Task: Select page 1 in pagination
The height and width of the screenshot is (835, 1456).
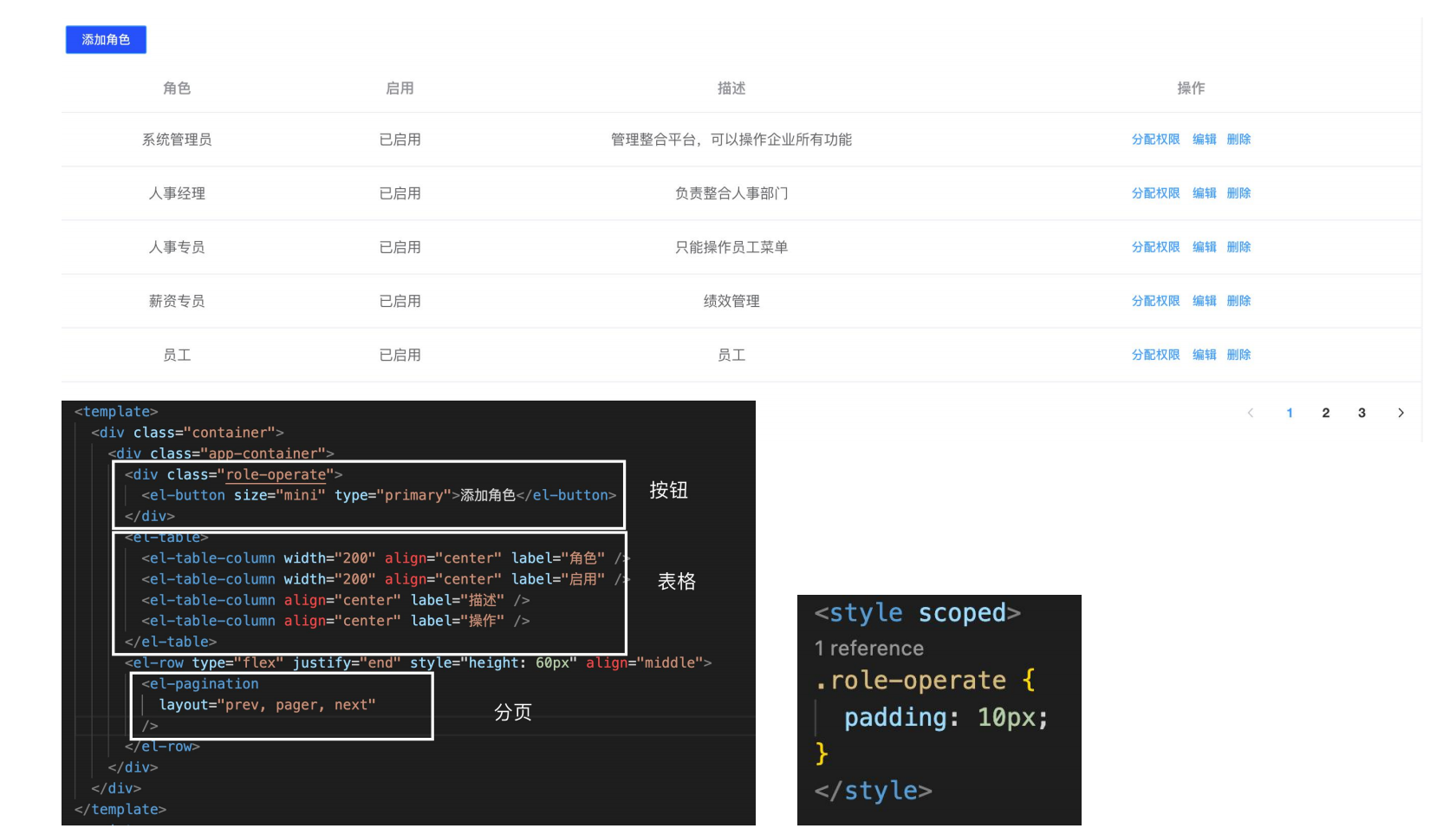Action: pos(1290,413)
